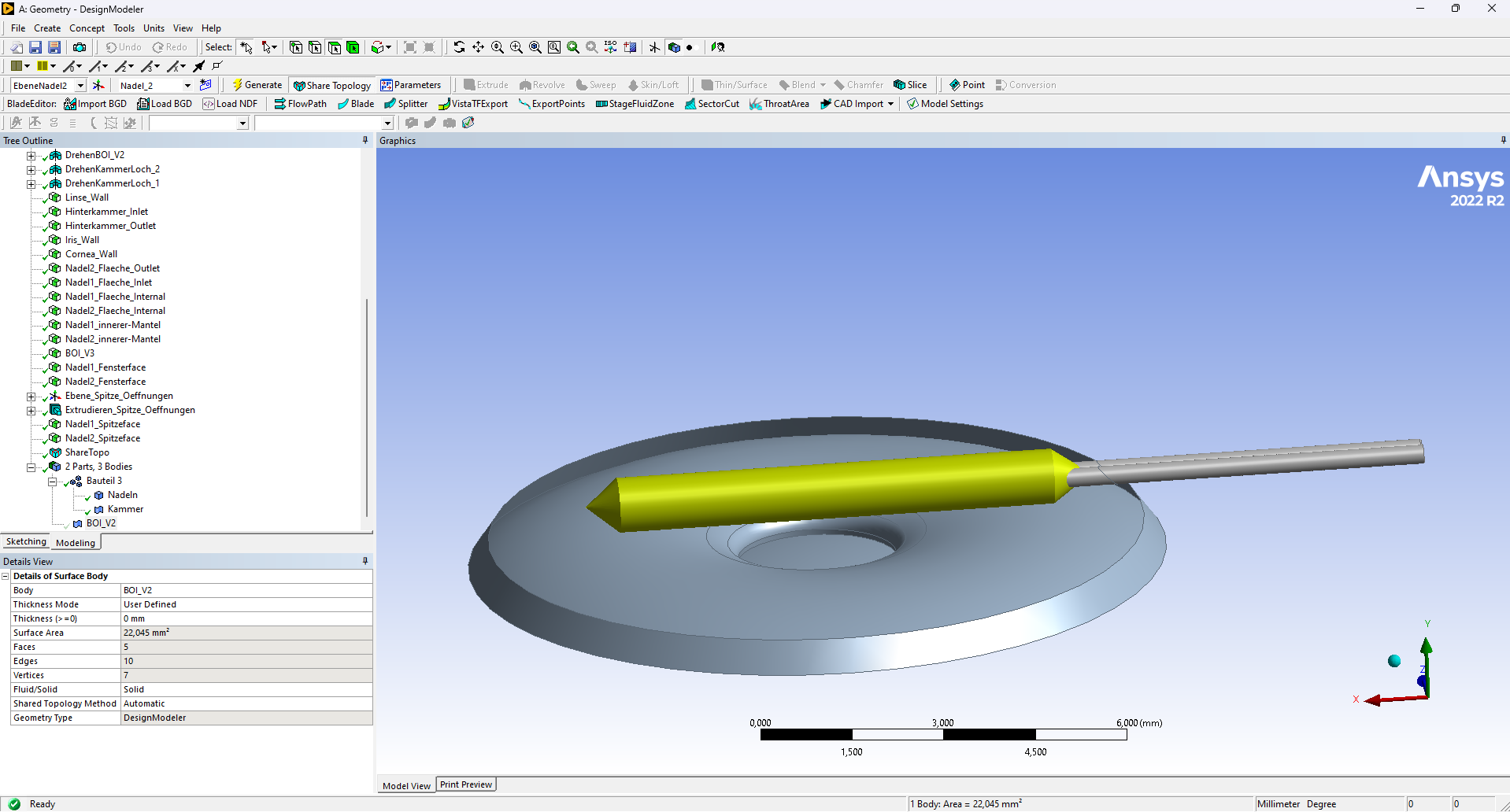Click the Thickness value field
The image size is (1510, 812).
[x=246, y=618]
